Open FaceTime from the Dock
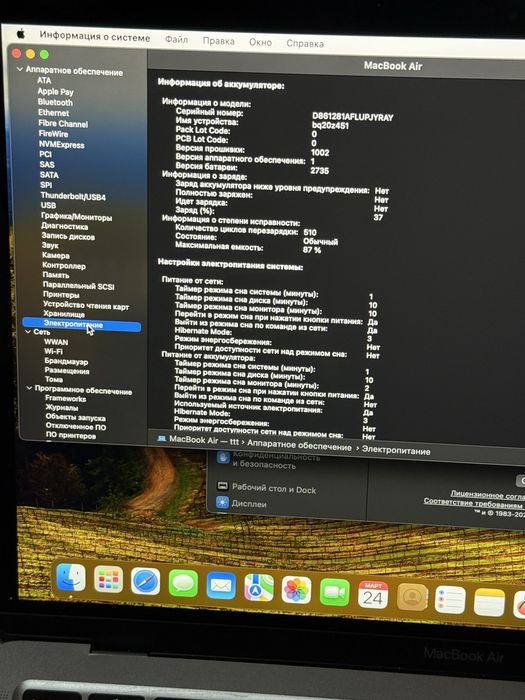 pyautogui.click(x=335, y=592)
